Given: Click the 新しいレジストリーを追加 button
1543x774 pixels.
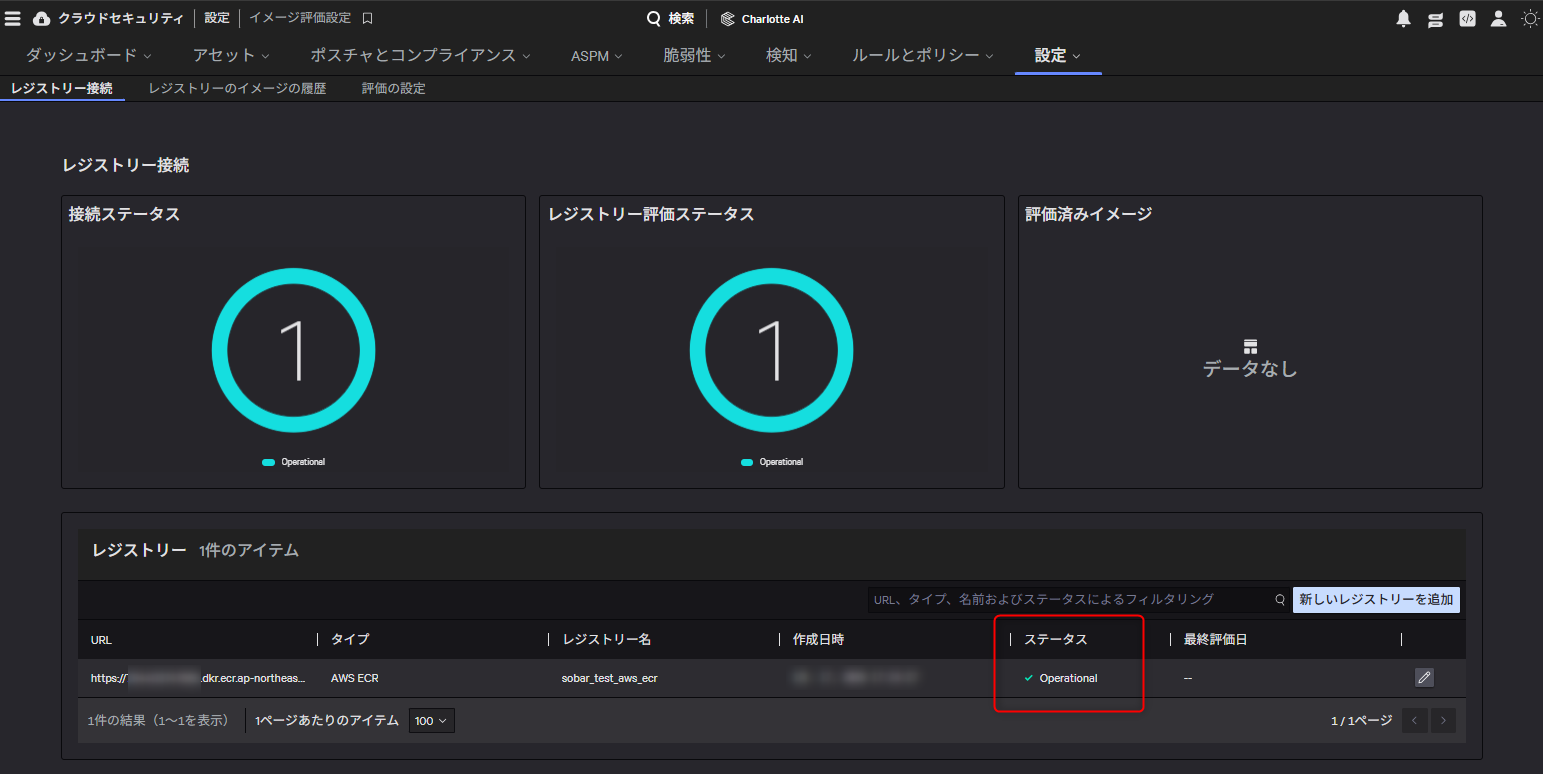Looking at the screenshot, I should tap(1376, 599).
